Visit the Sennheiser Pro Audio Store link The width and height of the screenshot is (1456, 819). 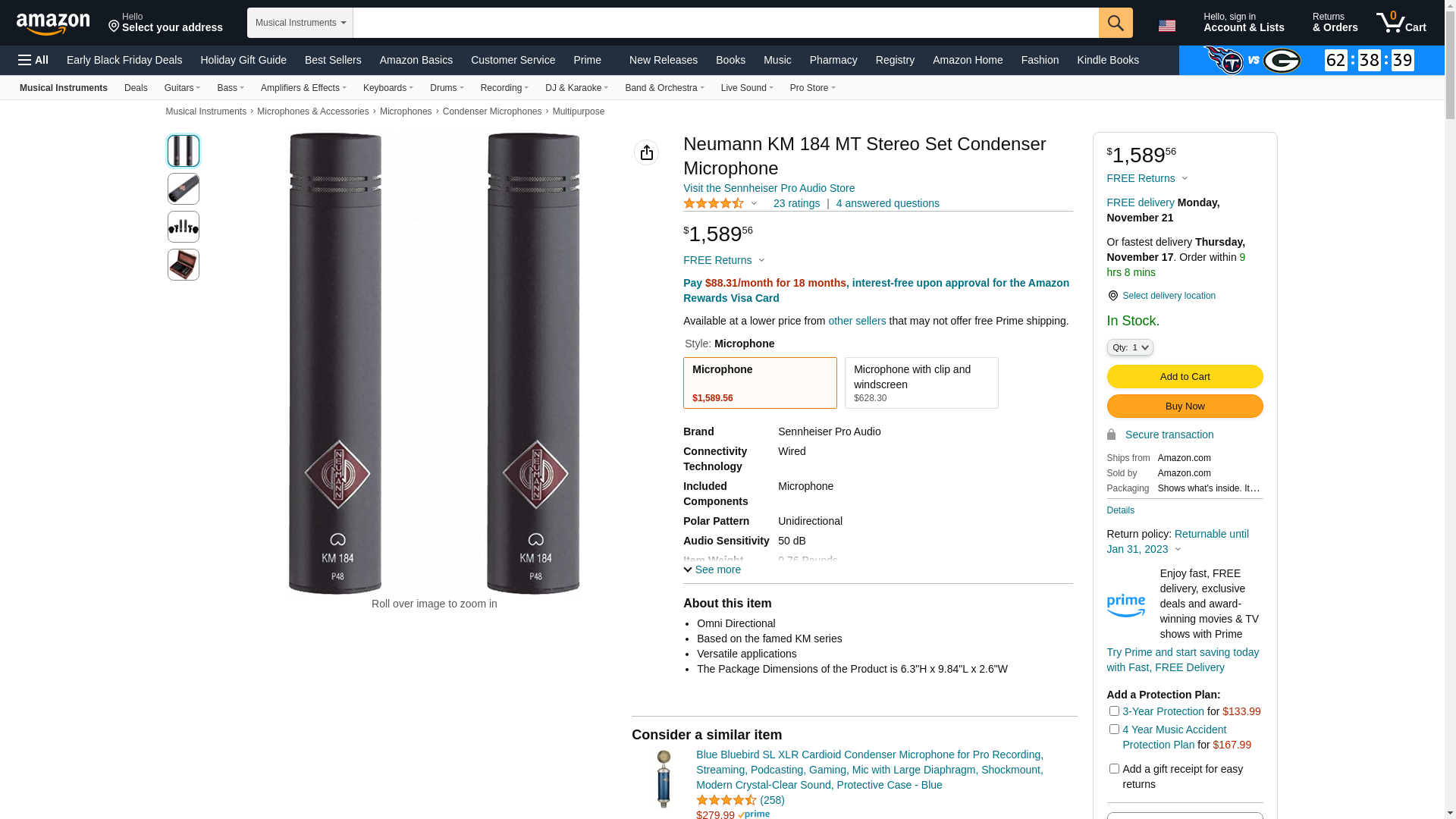(768, 188)
